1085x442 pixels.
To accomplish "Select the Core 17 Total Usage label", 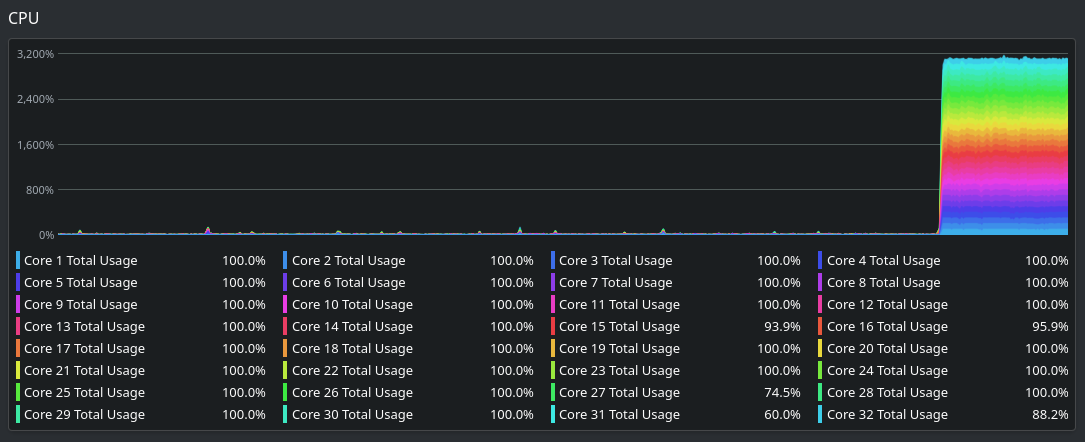I will tap(84, 349).
